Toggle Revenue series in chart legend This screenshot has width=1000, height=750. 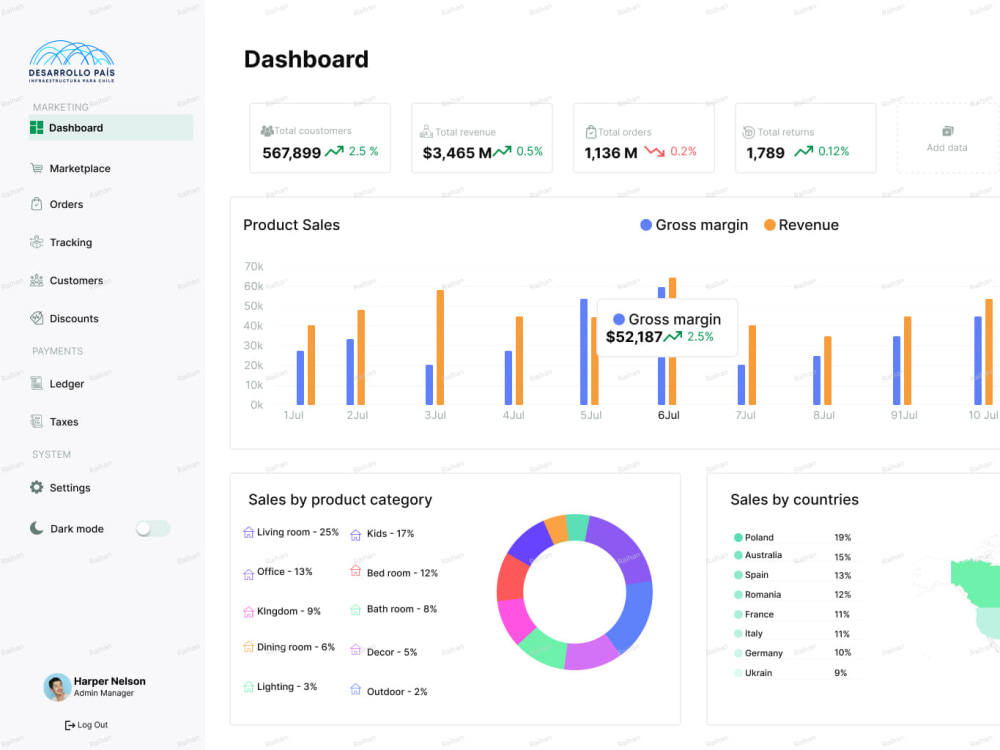[x=802, y=225]
